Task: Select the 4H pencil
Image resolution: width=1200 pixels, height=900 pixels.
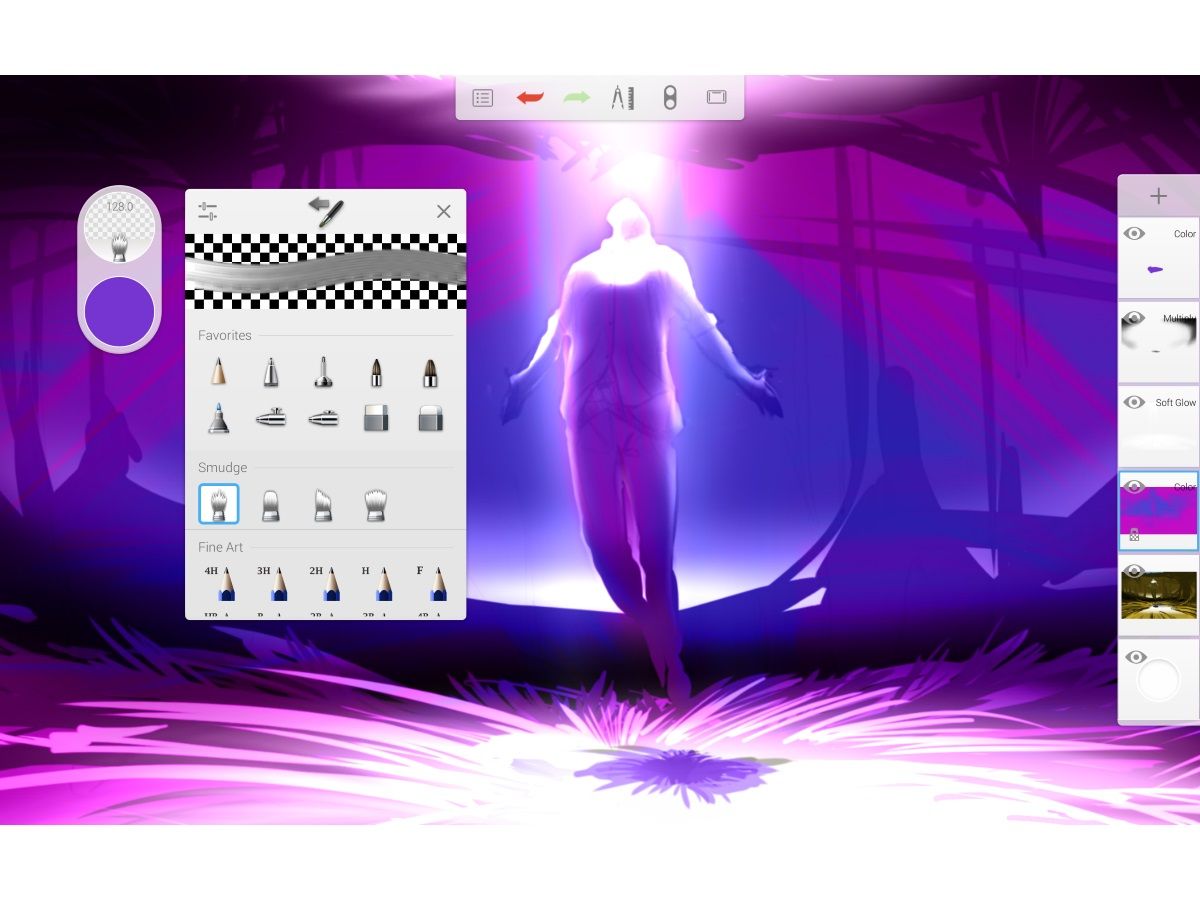Action: point(218,583)
